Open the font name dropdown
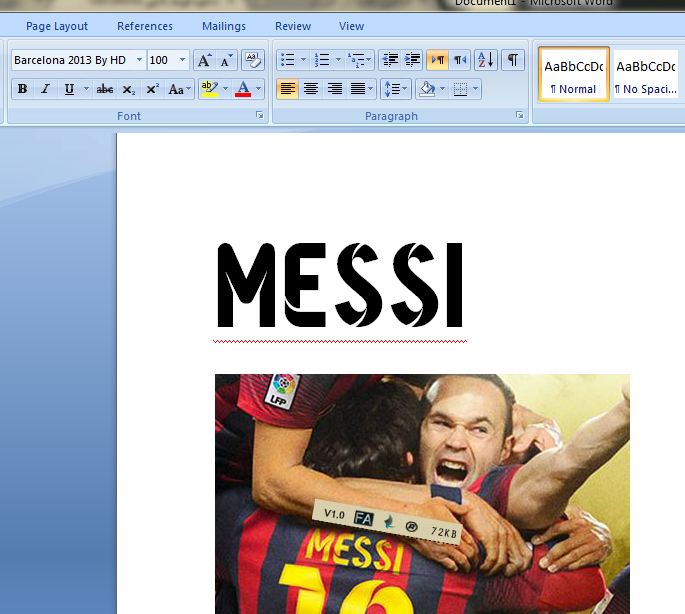This screenshot has height=614, width=685. tap(139, 60)
